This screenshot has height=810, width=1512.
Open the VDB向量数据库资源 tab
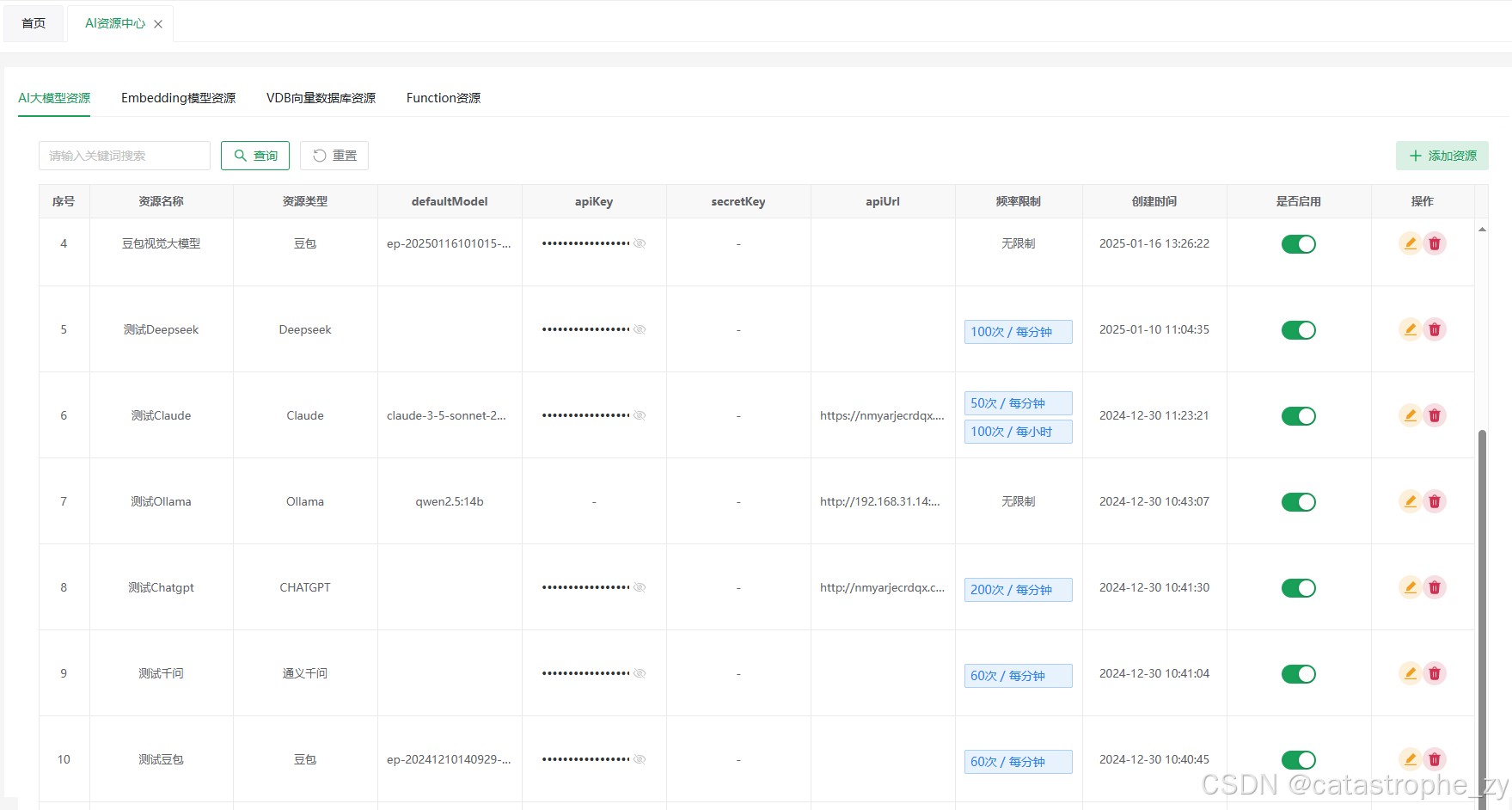[x=321, y=98]
